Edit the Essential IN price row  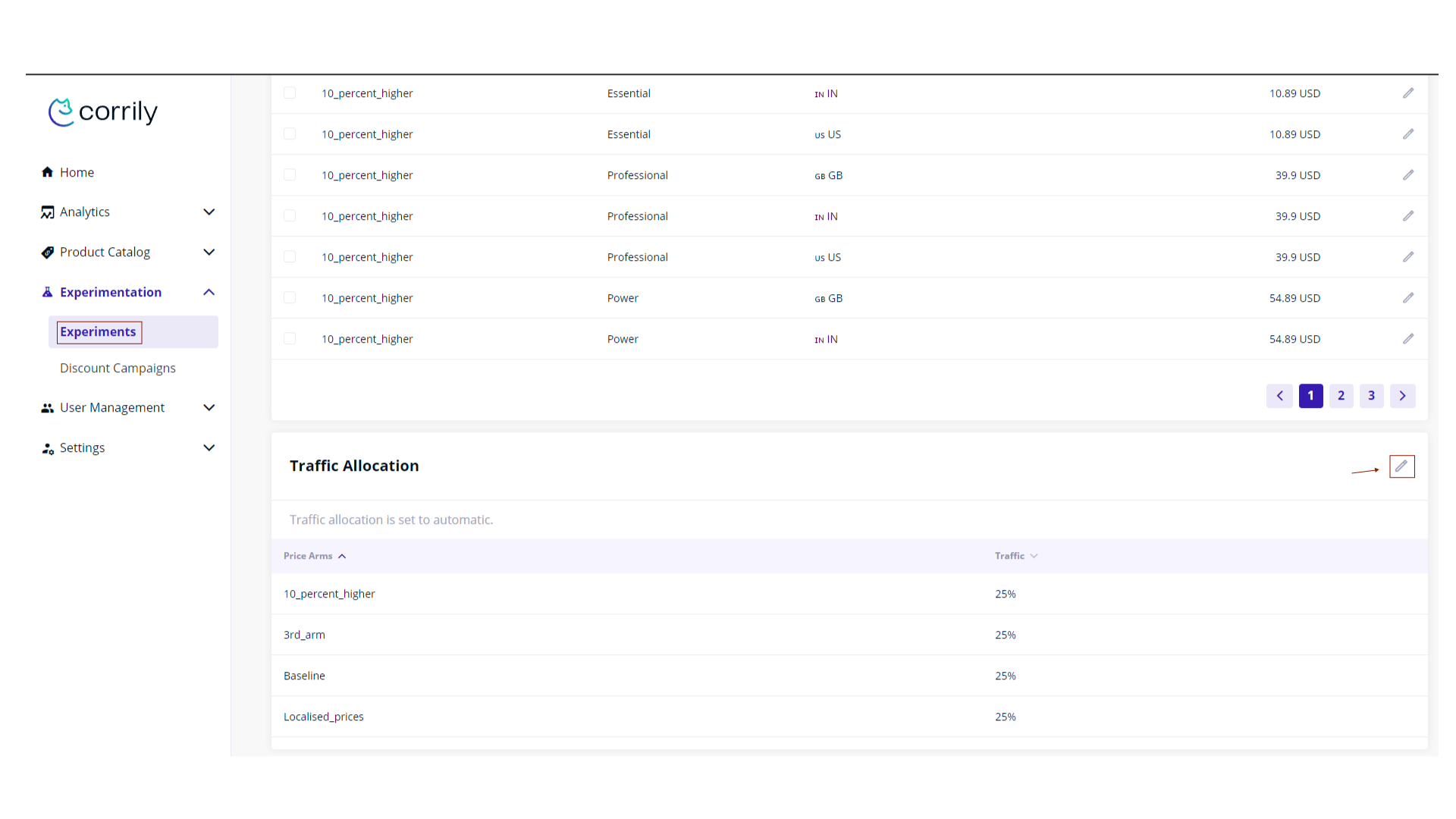[x=1408, y=93]
